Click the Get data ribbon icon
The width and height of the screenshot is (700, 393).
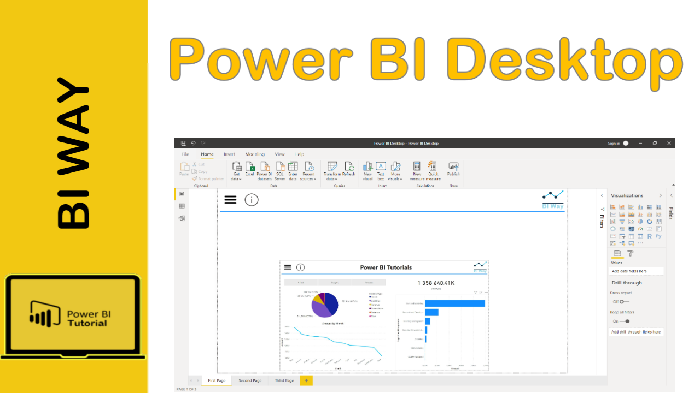coord(237,171)
